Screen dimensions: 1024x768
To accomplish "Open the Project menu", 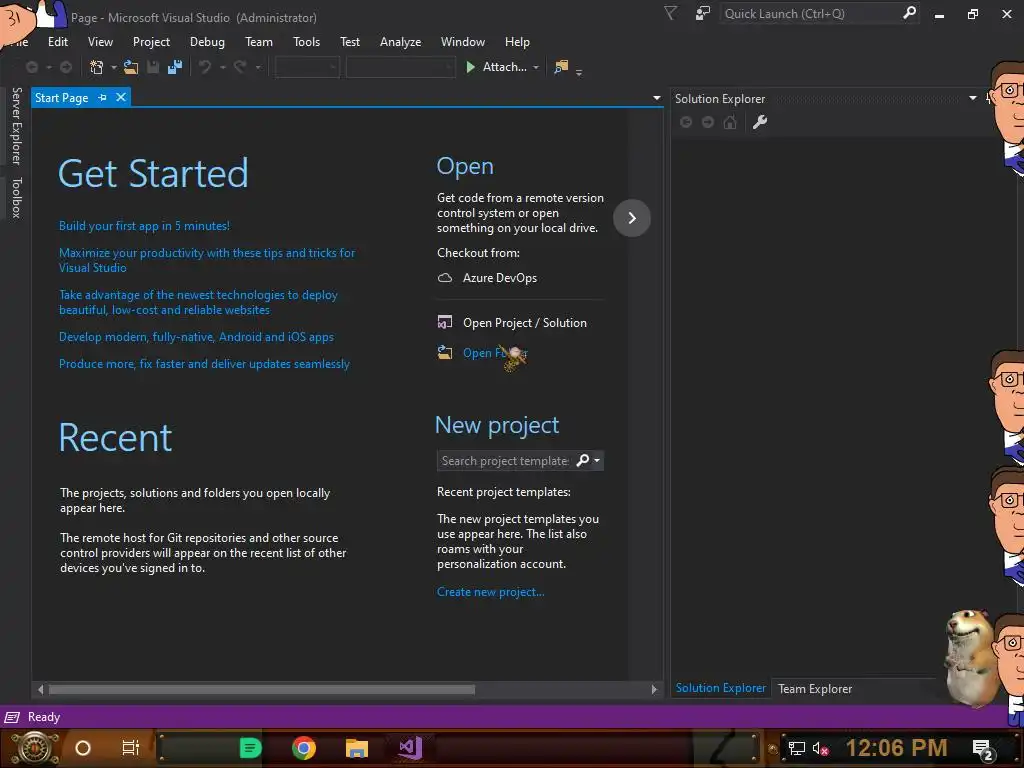I will [x=151, y=42].
